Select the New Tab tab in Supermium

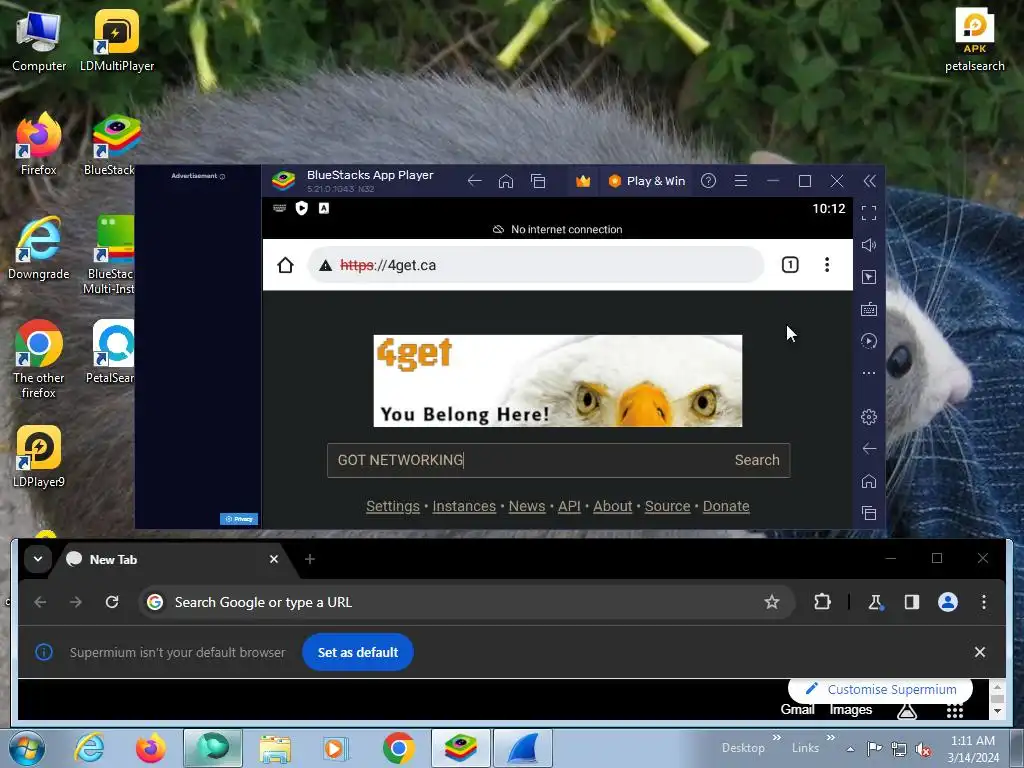170,560
